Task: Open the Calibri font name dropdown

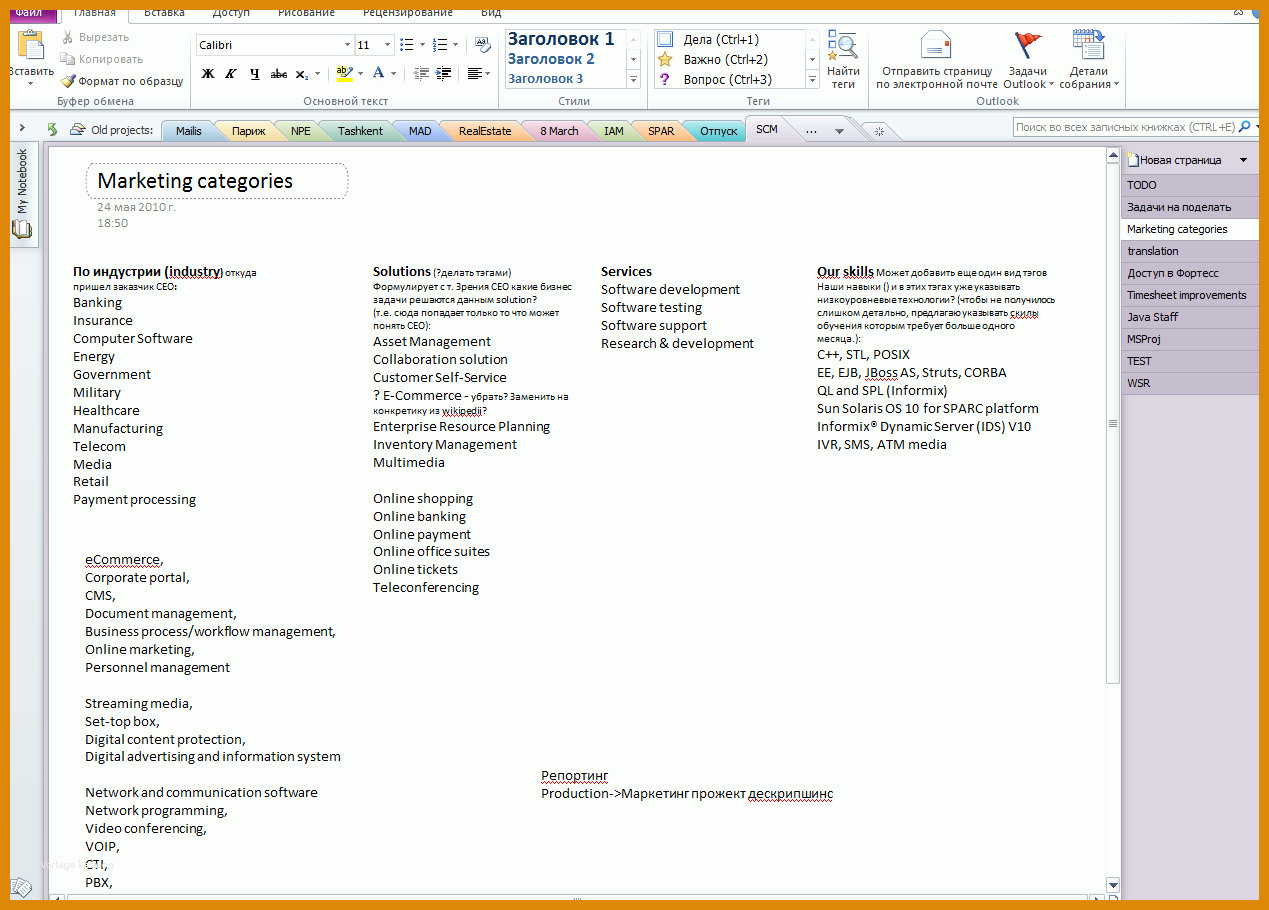Action: (x=347, y=45)
